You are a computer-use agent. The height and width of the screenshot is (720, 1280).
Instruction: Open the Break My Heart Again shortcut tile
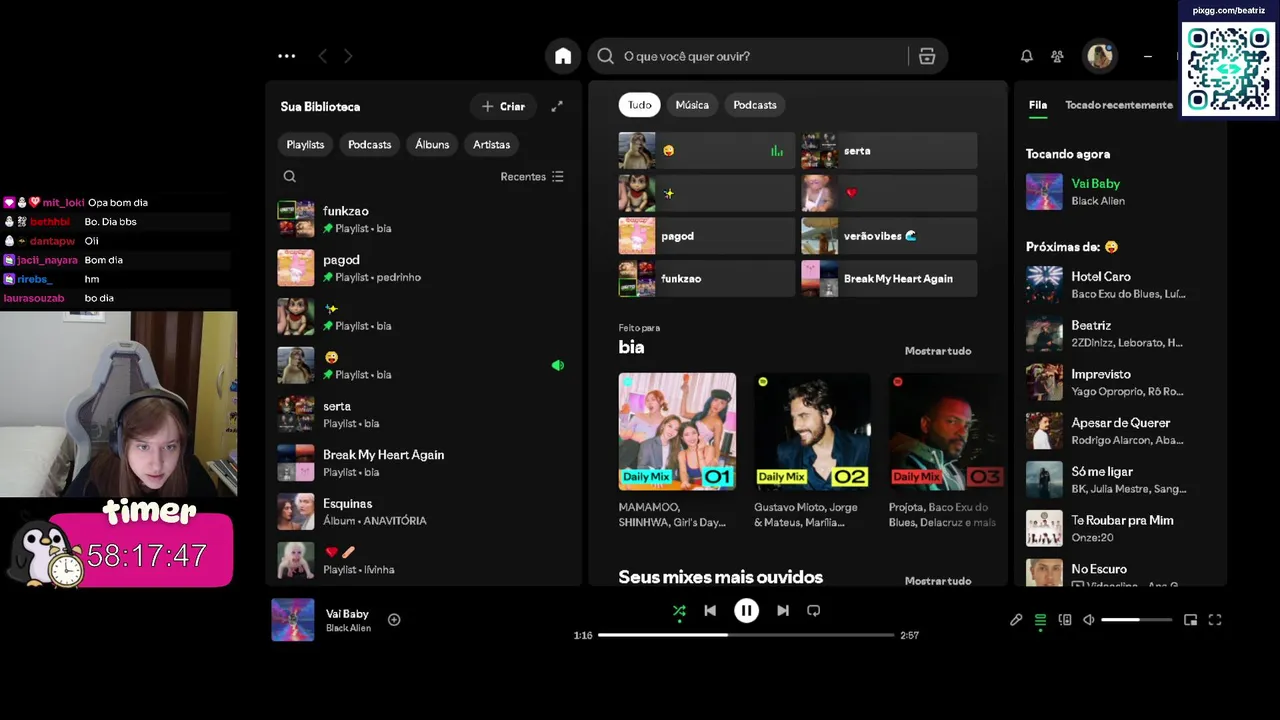pos(889,279)
